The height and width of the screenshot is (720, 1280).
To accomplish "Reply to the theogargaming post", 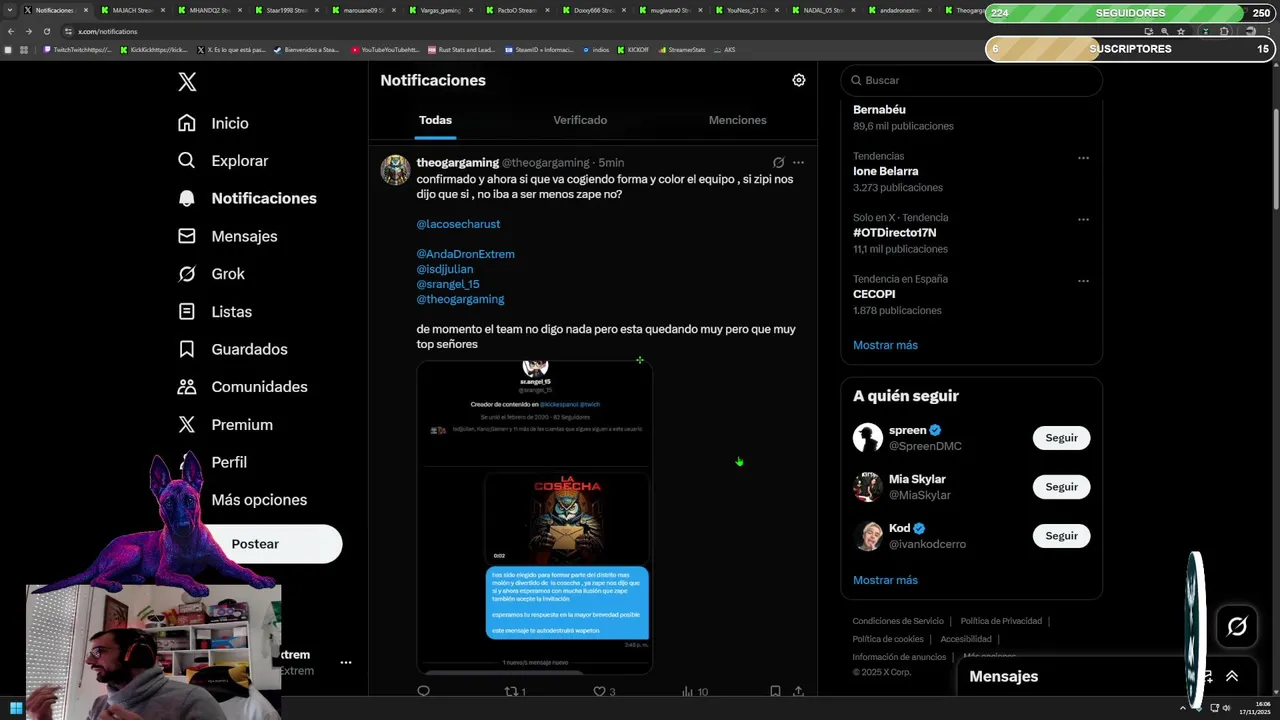I will click(x=423, y=691).
